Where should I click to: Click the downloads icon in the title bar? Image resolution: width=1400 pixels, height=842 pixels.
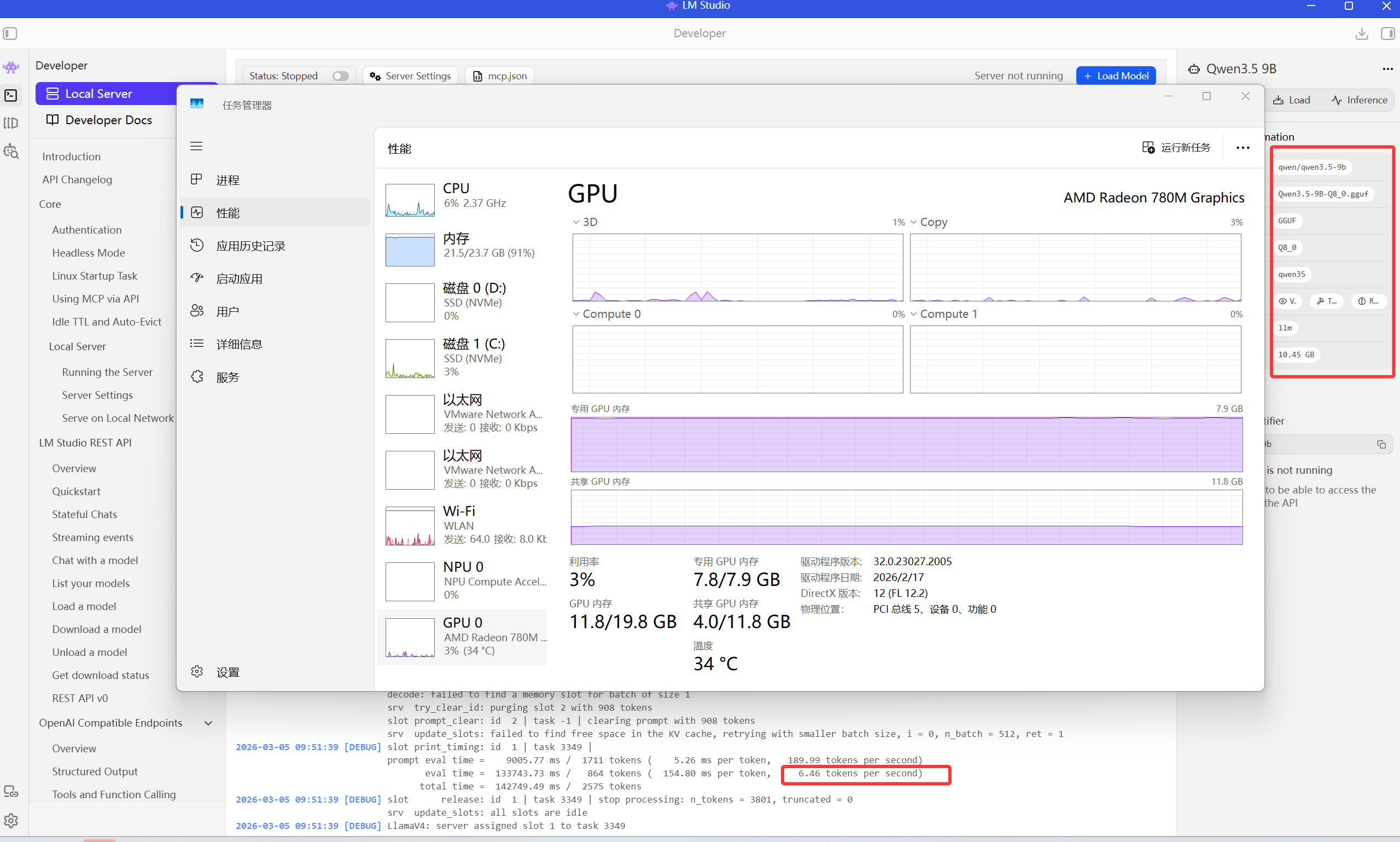coord(1361,33)
